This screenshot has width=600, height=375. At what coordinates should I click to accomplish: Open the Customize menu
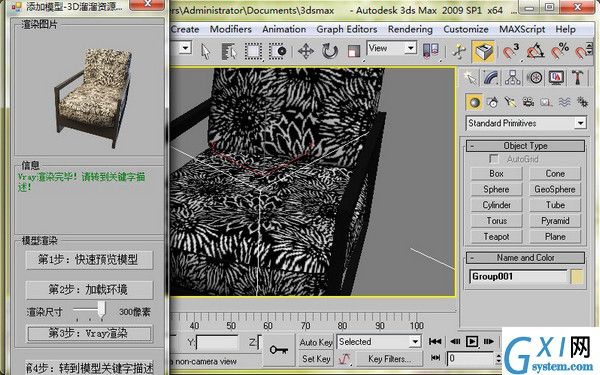pos(466,29)
